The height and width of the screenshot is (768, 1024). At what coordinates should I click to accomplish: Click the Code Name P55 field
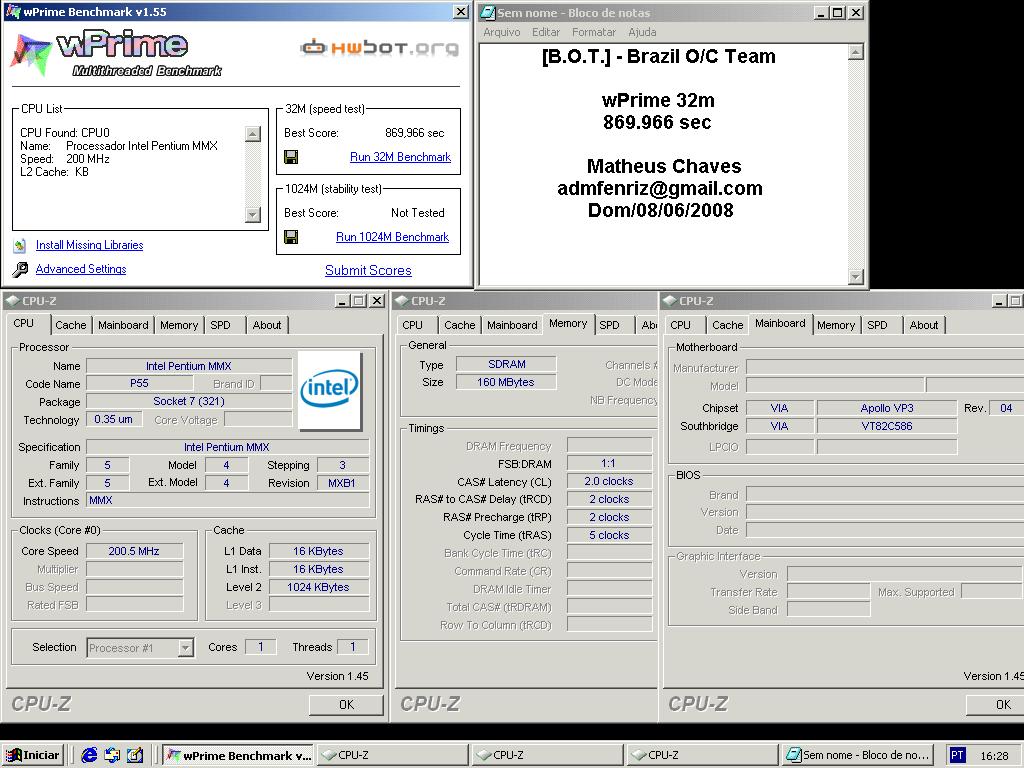(x=140, y=383)
